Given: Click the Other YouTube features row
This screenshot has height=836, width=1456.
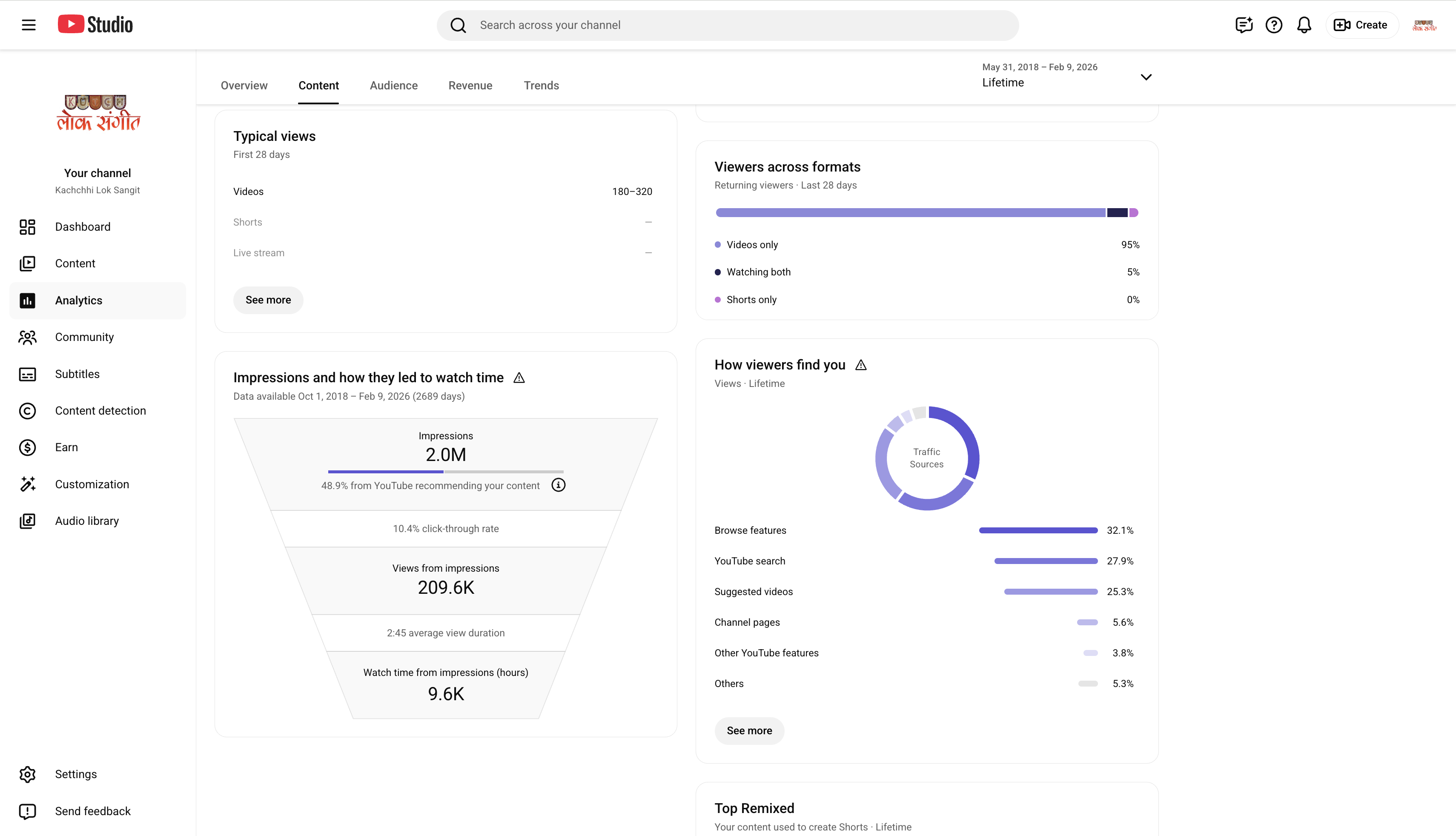Looking at the screenshot, I should [x=924, y=653].
